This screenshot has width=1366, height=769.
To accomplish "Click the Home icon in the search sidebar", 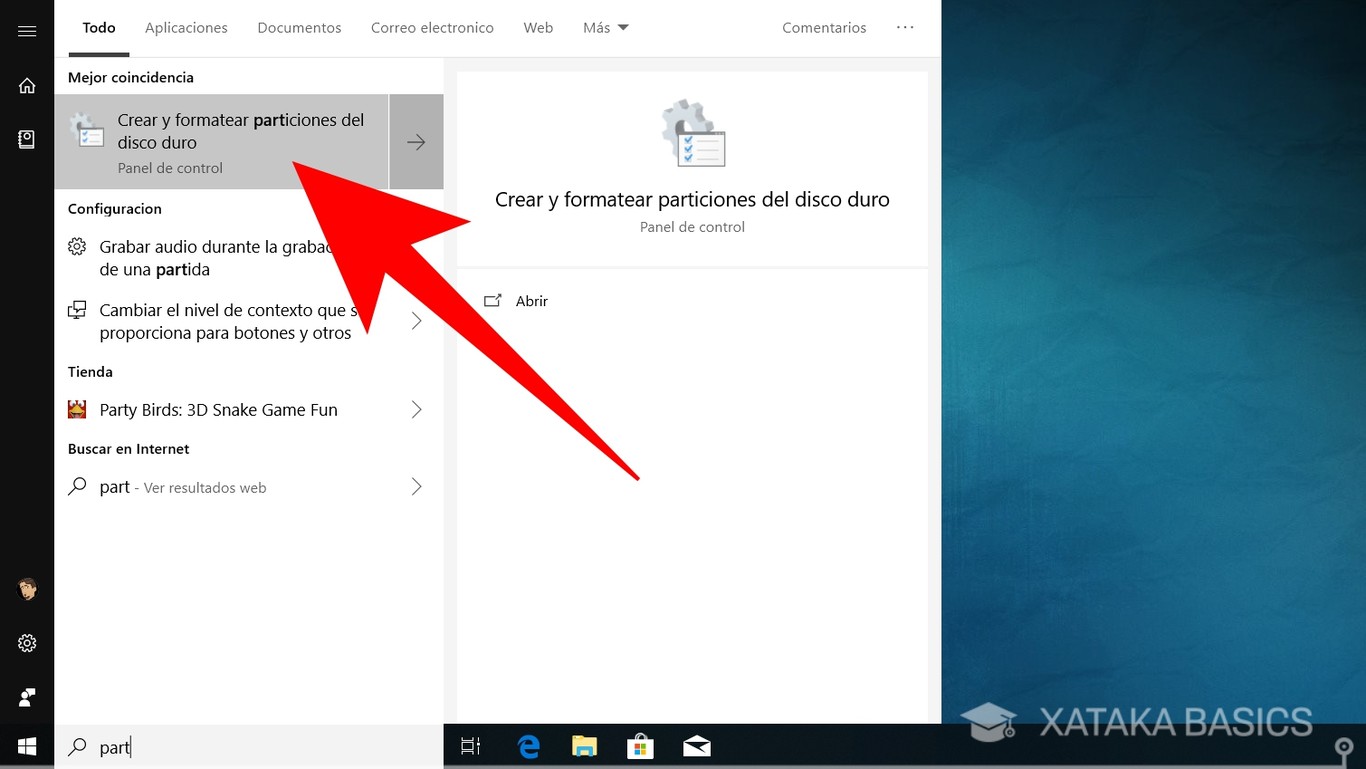I will click(x=26, y=85).
